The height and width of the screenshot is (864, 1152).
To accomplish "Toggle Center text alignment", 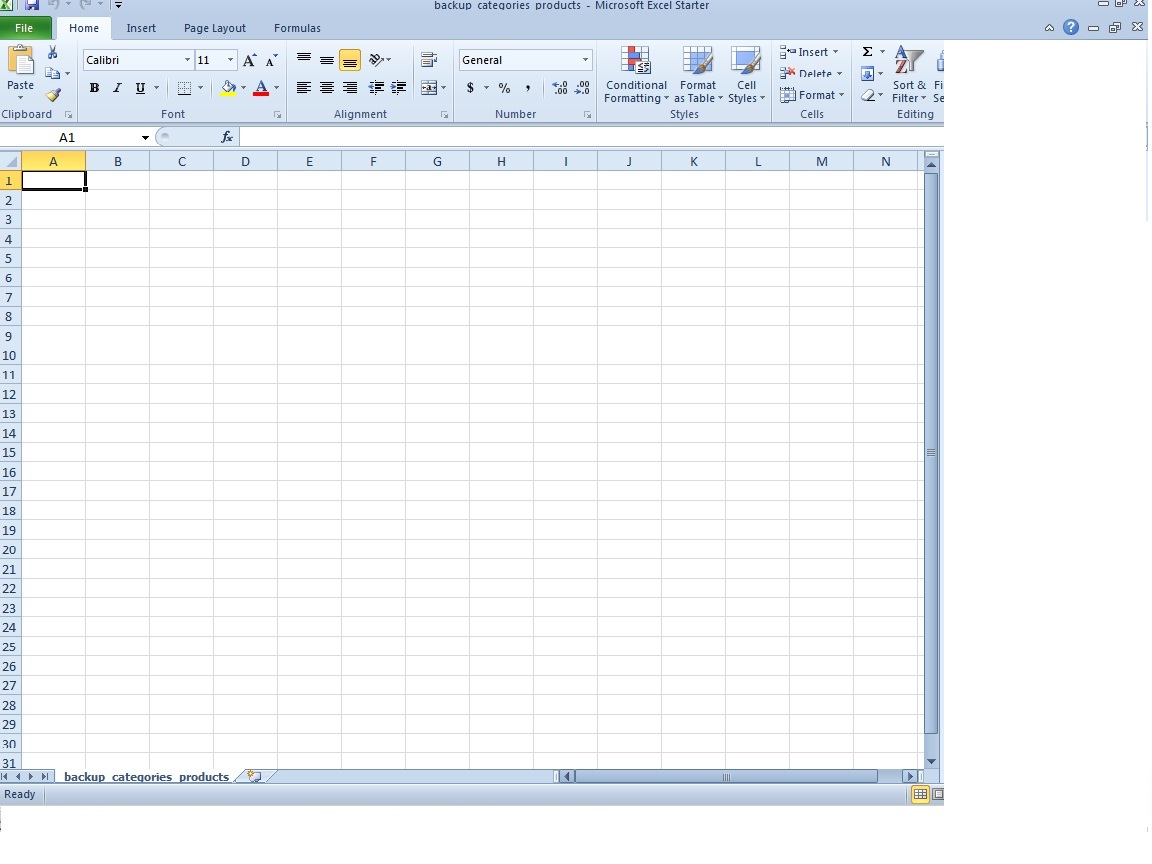I will click(326, 88).
